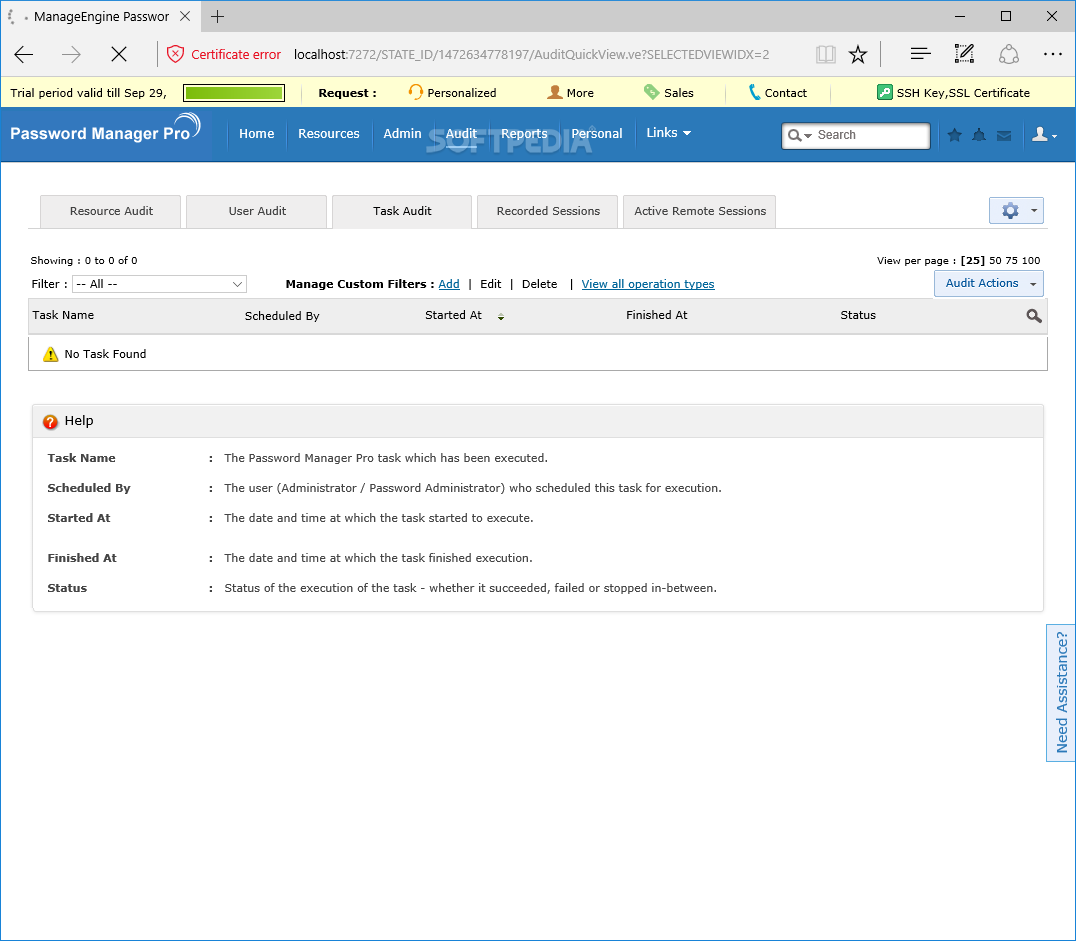Set view per page to 50
Viewport: 1076px width, 941px height.
[x=995, y=261]
